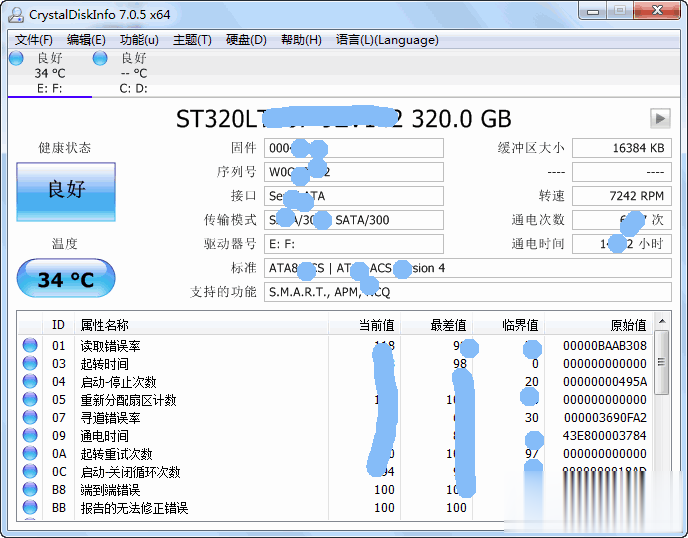Click the 临界值 column header

tap(509, 325)
